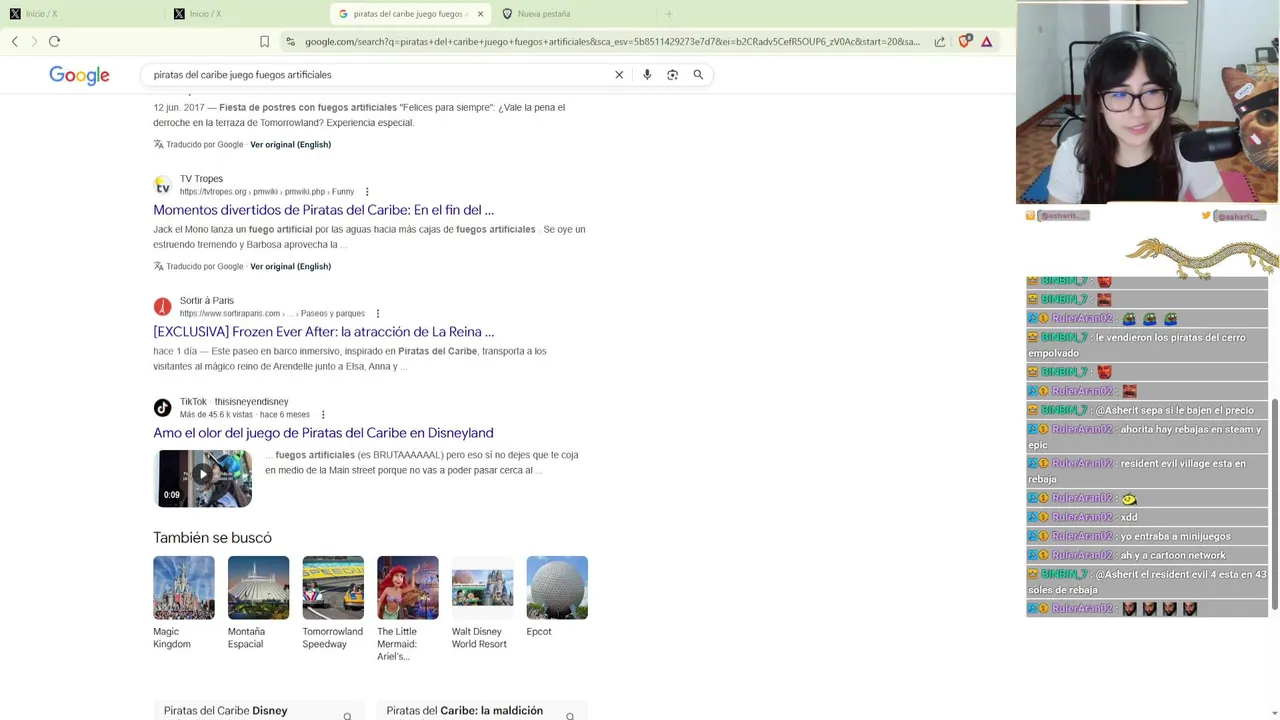Click Ver original (English) under TV Tropes result

[290, 266]
